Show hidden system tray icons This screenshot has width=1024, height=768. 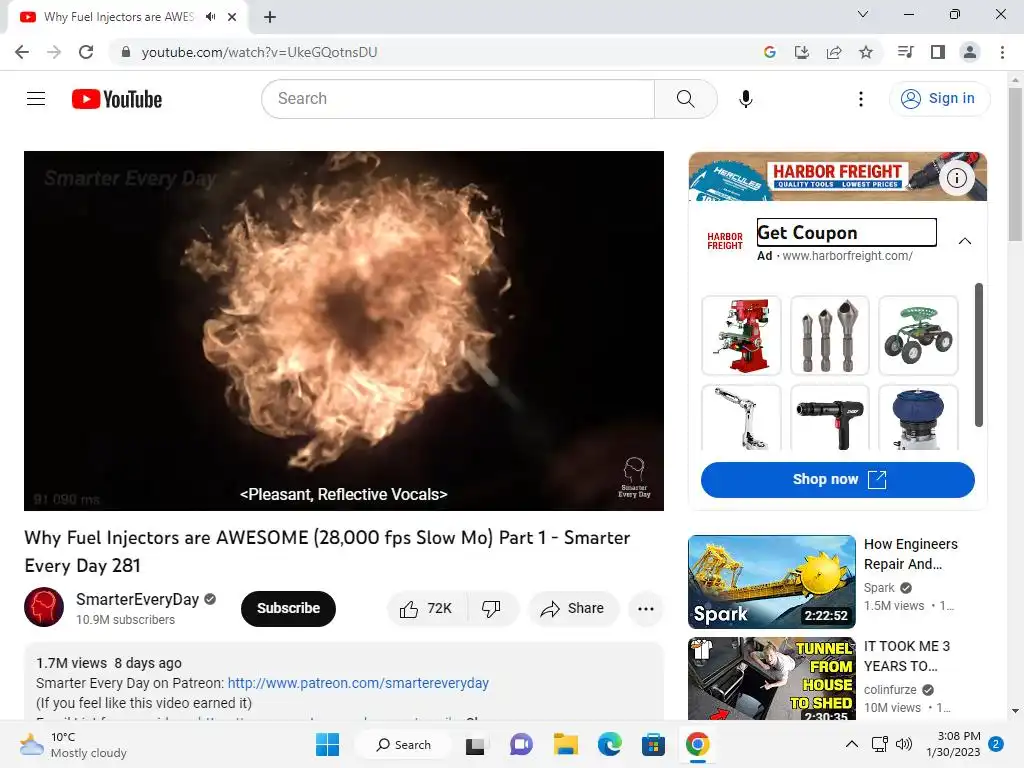click(852, 744)
